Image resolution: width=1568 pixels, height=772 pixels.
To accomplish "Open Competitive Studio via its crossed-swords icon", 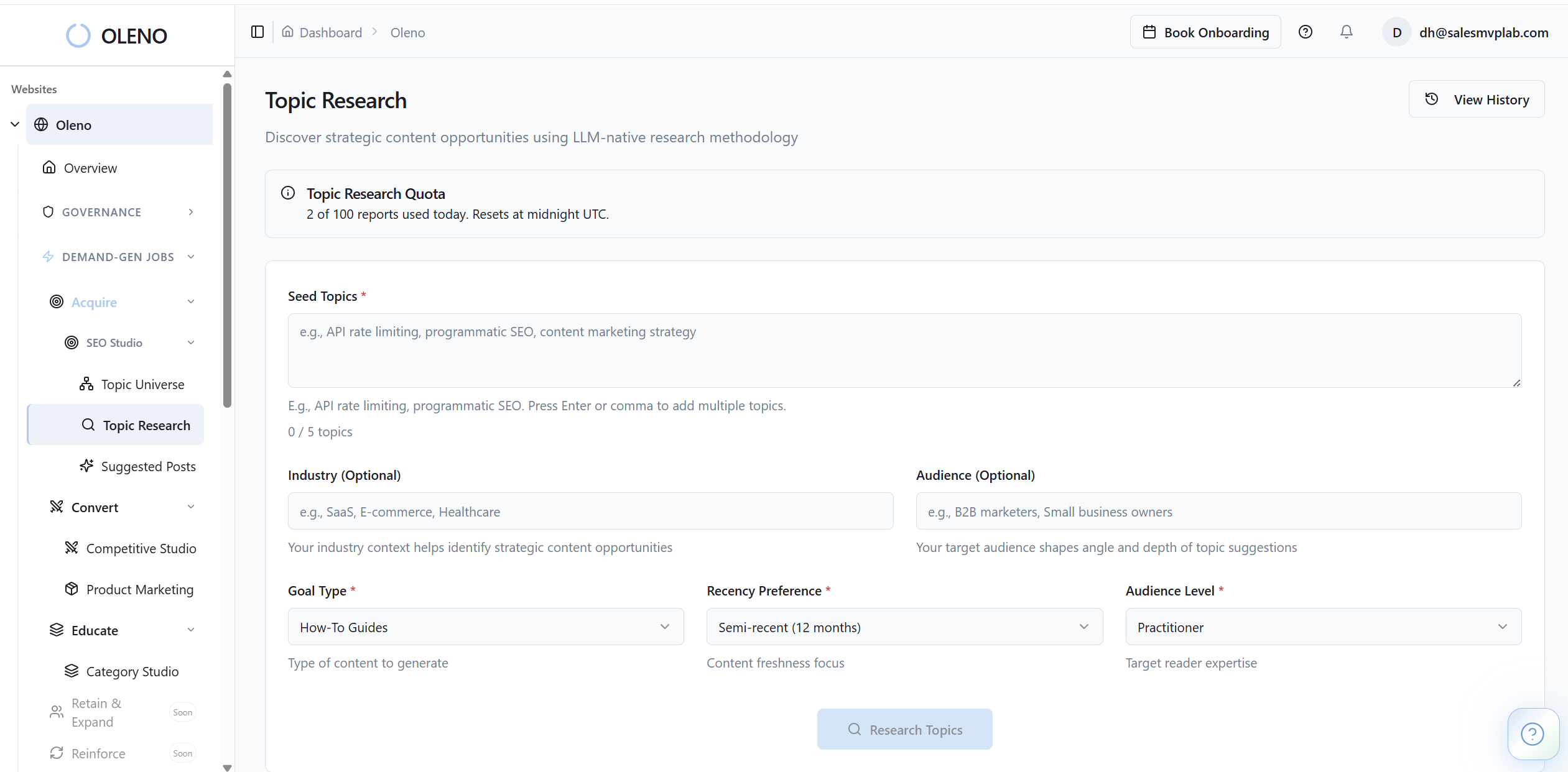I will coord(71,548).
